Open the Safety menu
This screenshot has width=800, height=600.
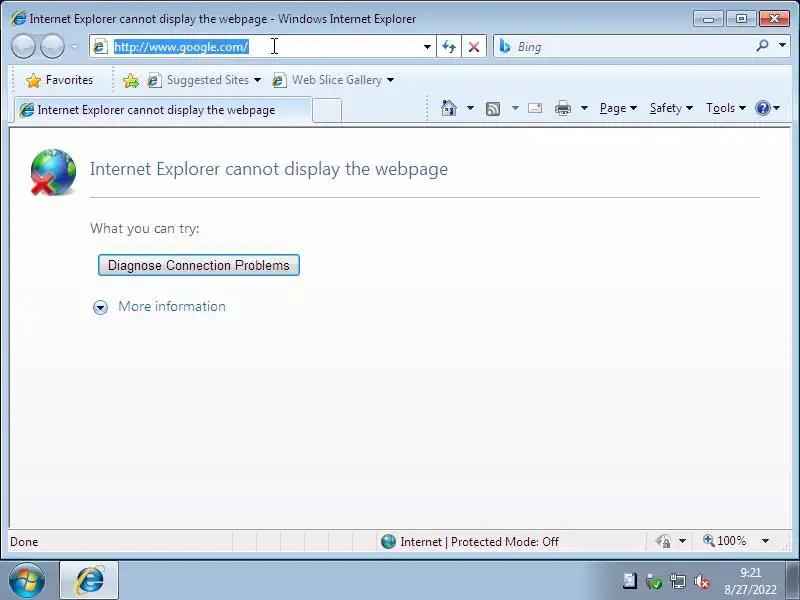click(x=671, y=108)
